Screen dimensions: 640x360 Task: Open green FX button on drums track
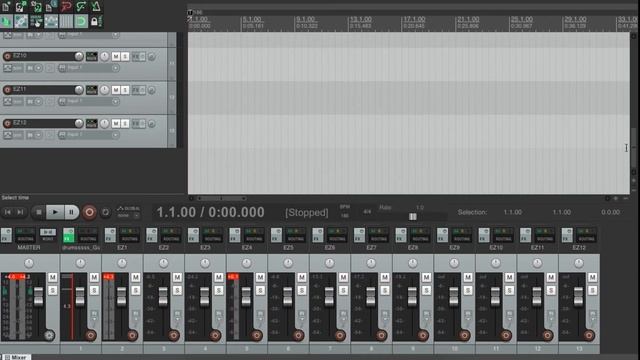pyautogui.click(x=68, y=236)
